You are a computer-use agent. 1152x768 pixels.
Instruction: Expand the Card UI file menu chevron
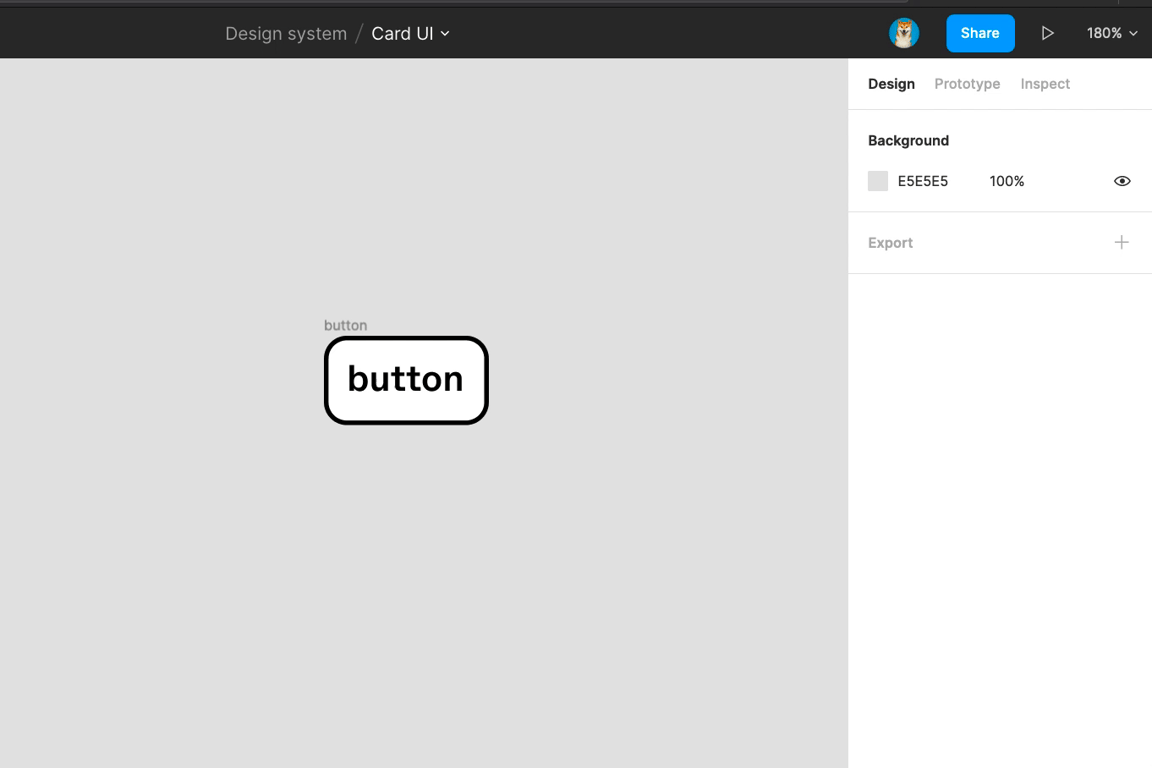(446, 34)
